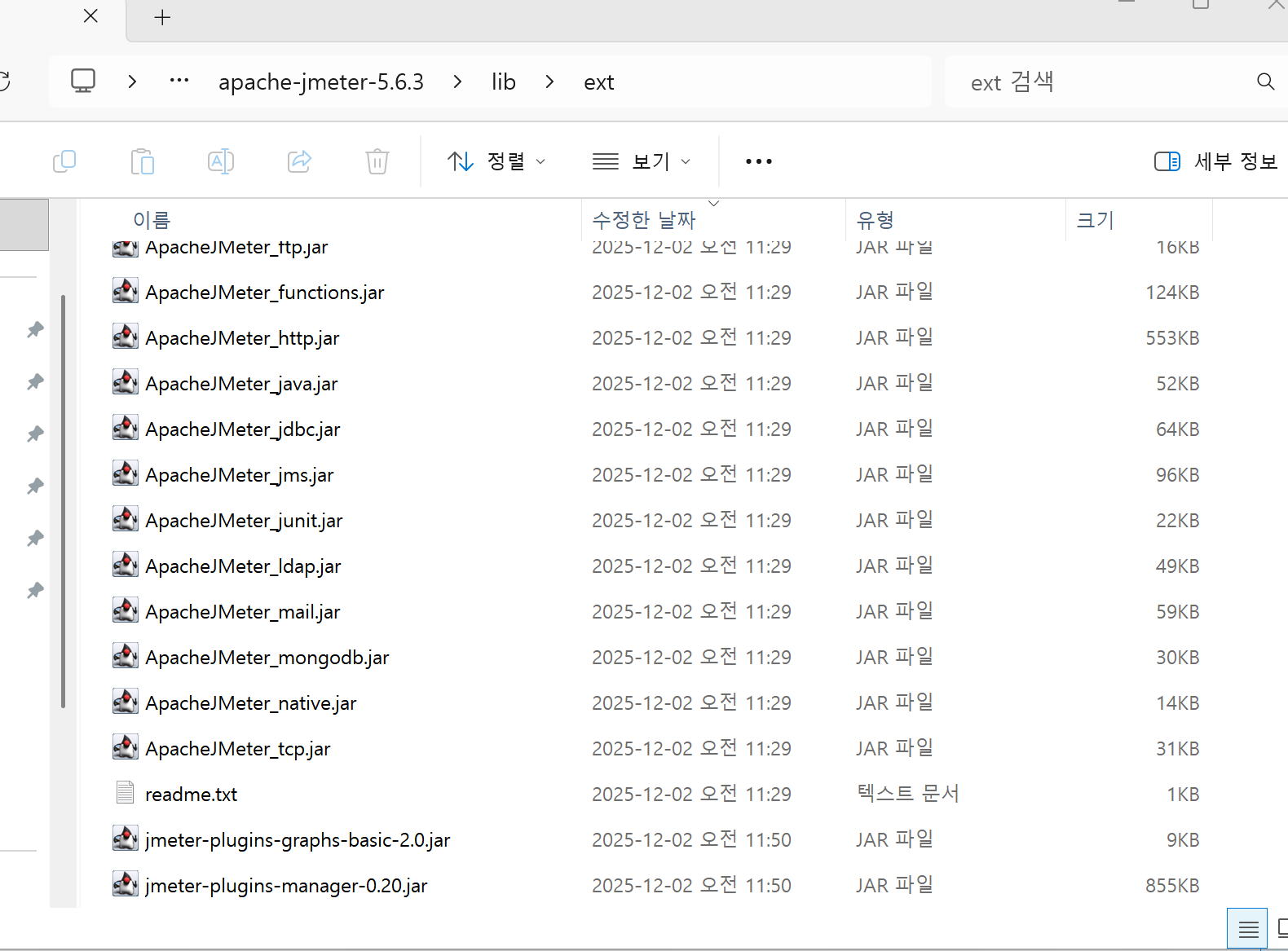Click the ApacheJMeter_functions.jar file name

(265, 293)
